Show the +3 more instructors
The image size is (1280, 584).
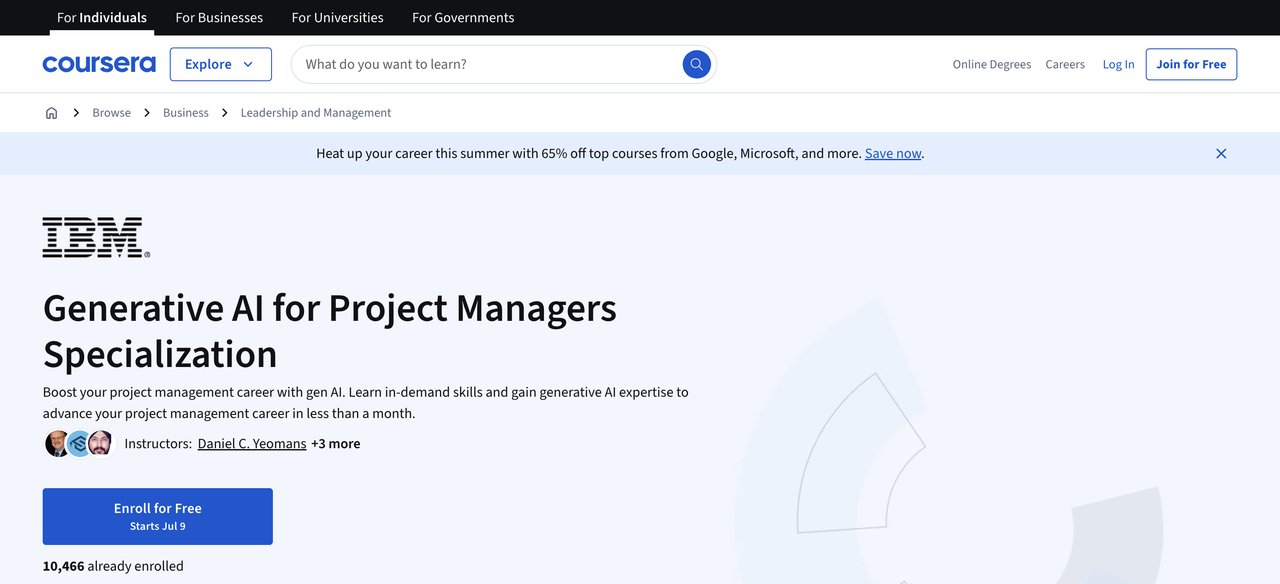[336, 443]
